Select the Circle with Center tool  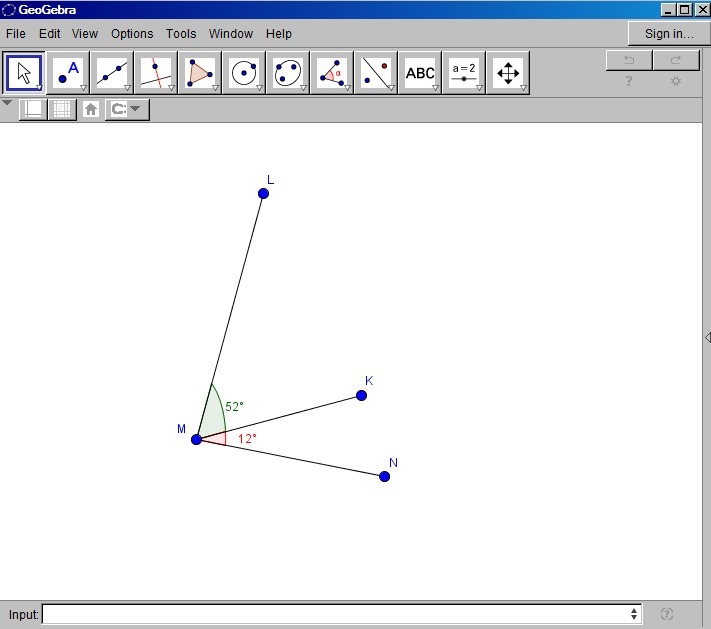coord(243,73)
